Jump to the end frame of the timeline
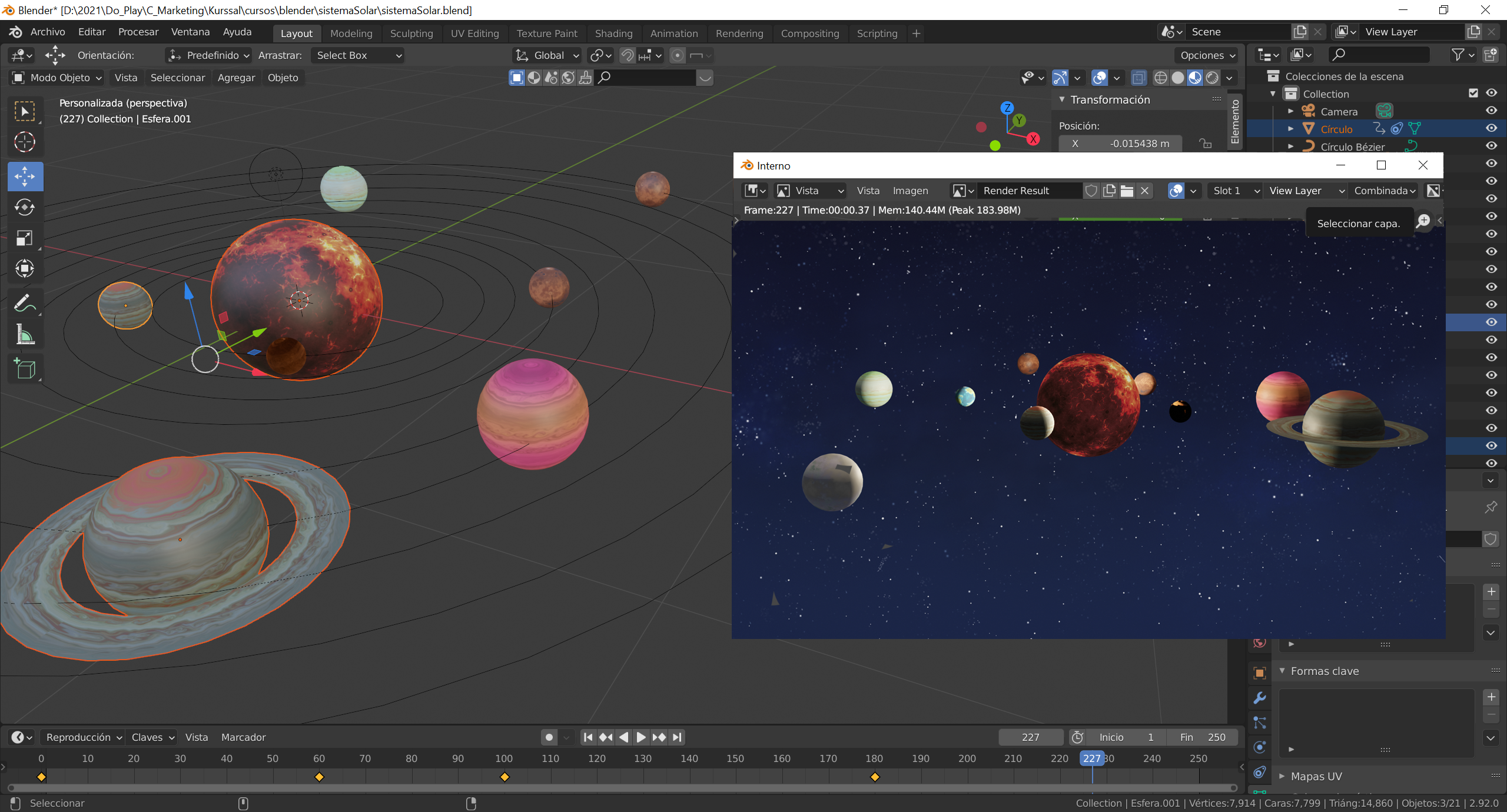The width and height of the screenshot is (1507, 812). click(x=678, y=737)
